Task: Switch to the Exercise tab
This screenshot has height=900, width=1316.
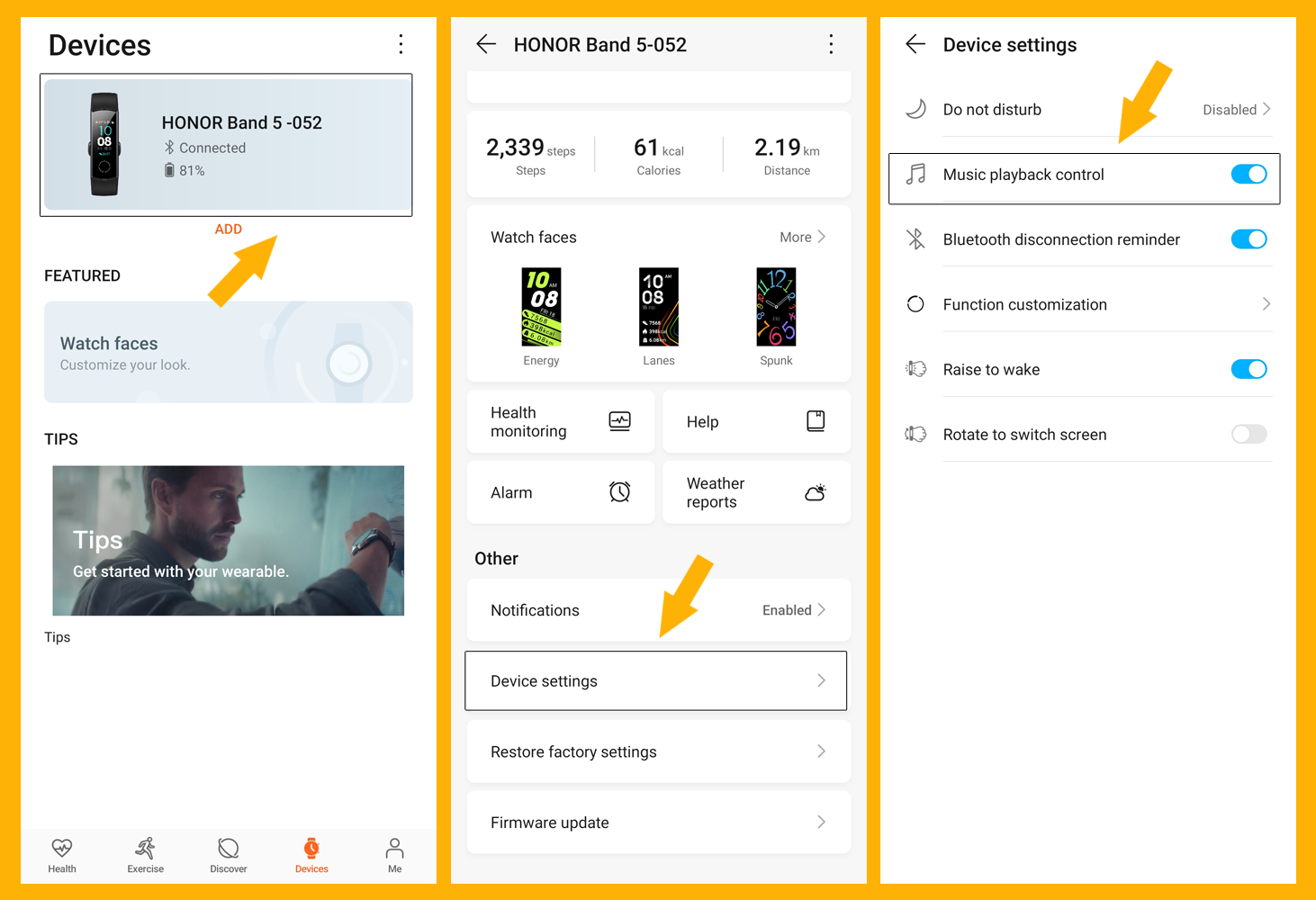Action: (145, 855)
